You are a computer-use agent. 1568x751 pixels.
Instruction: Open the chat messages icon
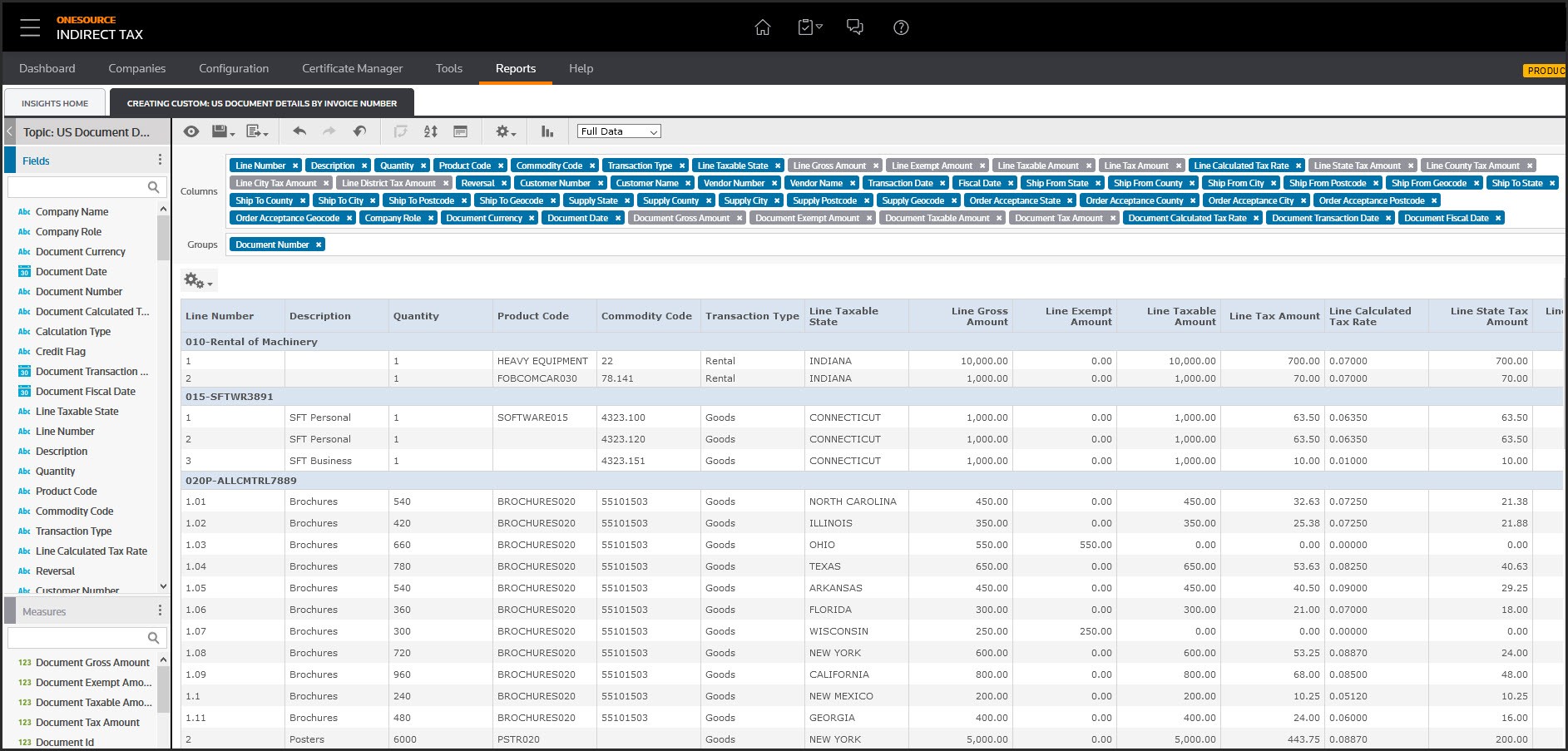pyautogui.click(x=854, y=27)
